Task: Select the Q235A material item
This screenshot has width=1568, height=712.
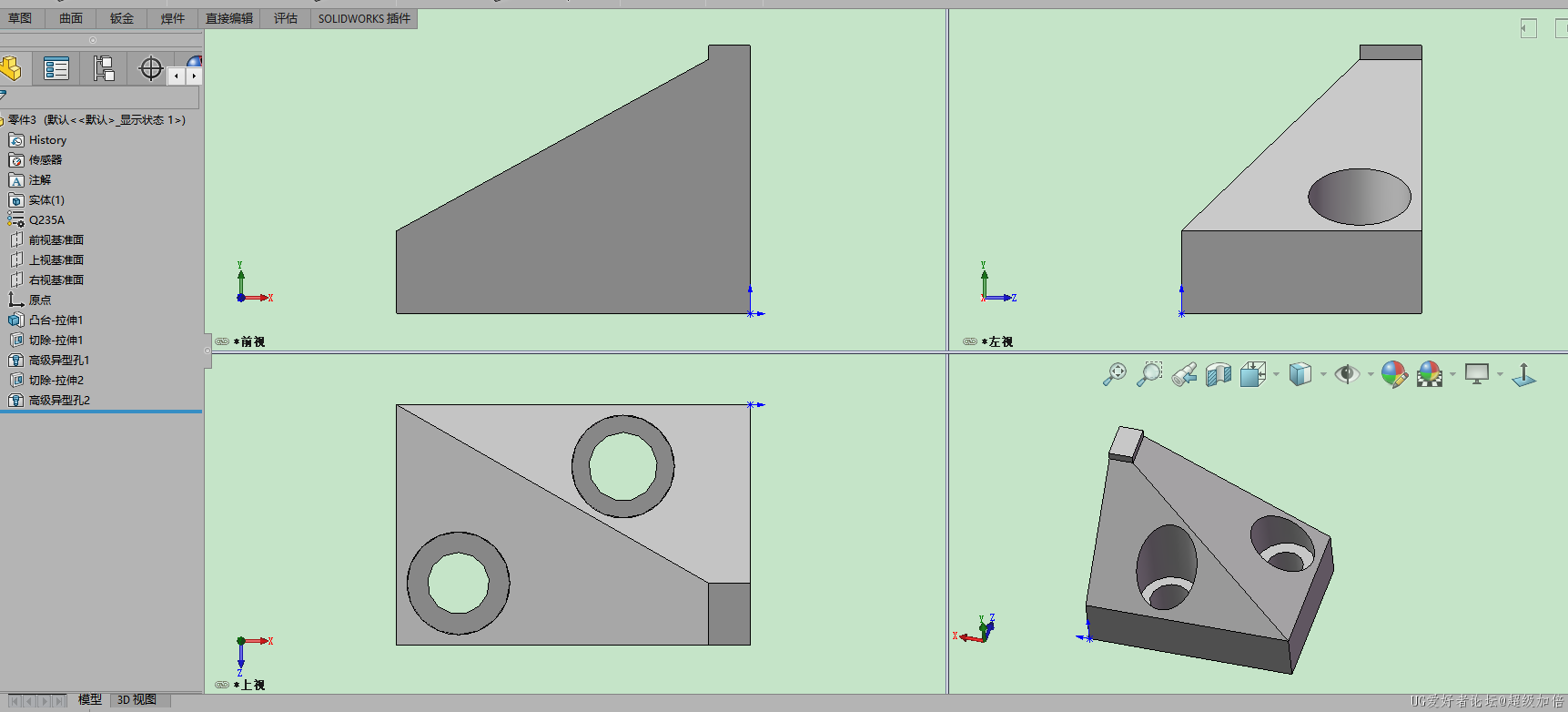Action: (36, 220)
